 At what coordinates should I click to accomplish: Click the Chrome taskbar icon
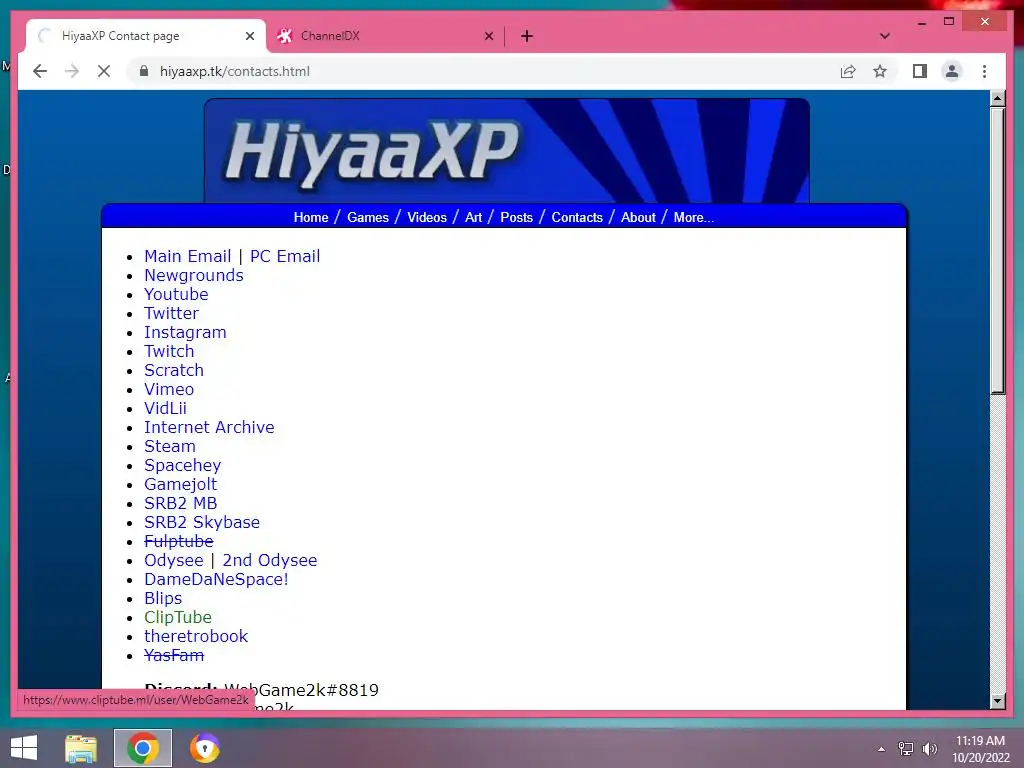pyautogui.click(x=143, y=748)
